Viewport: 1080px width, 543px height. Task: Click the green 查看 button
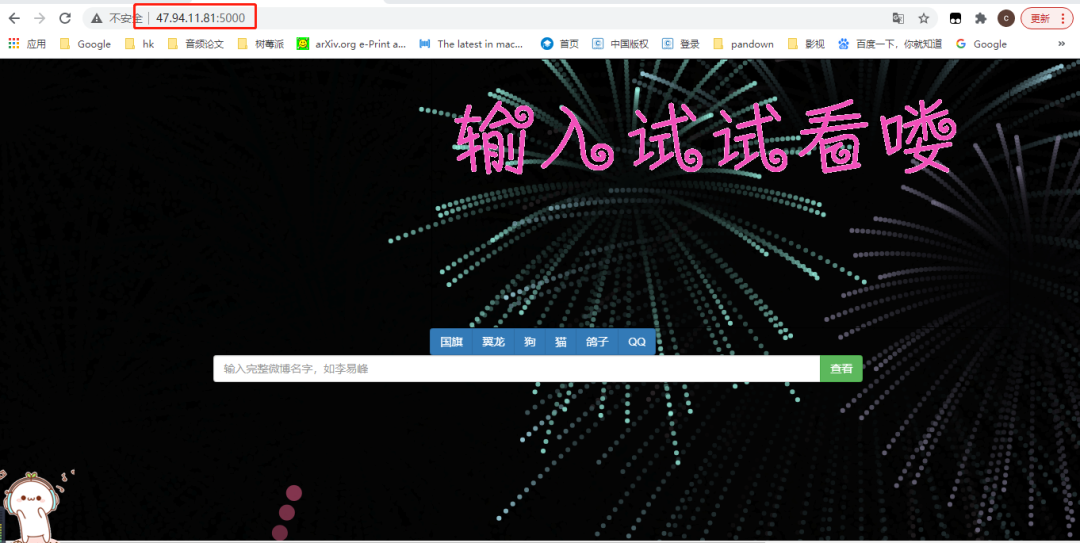(x=841, y=369)
